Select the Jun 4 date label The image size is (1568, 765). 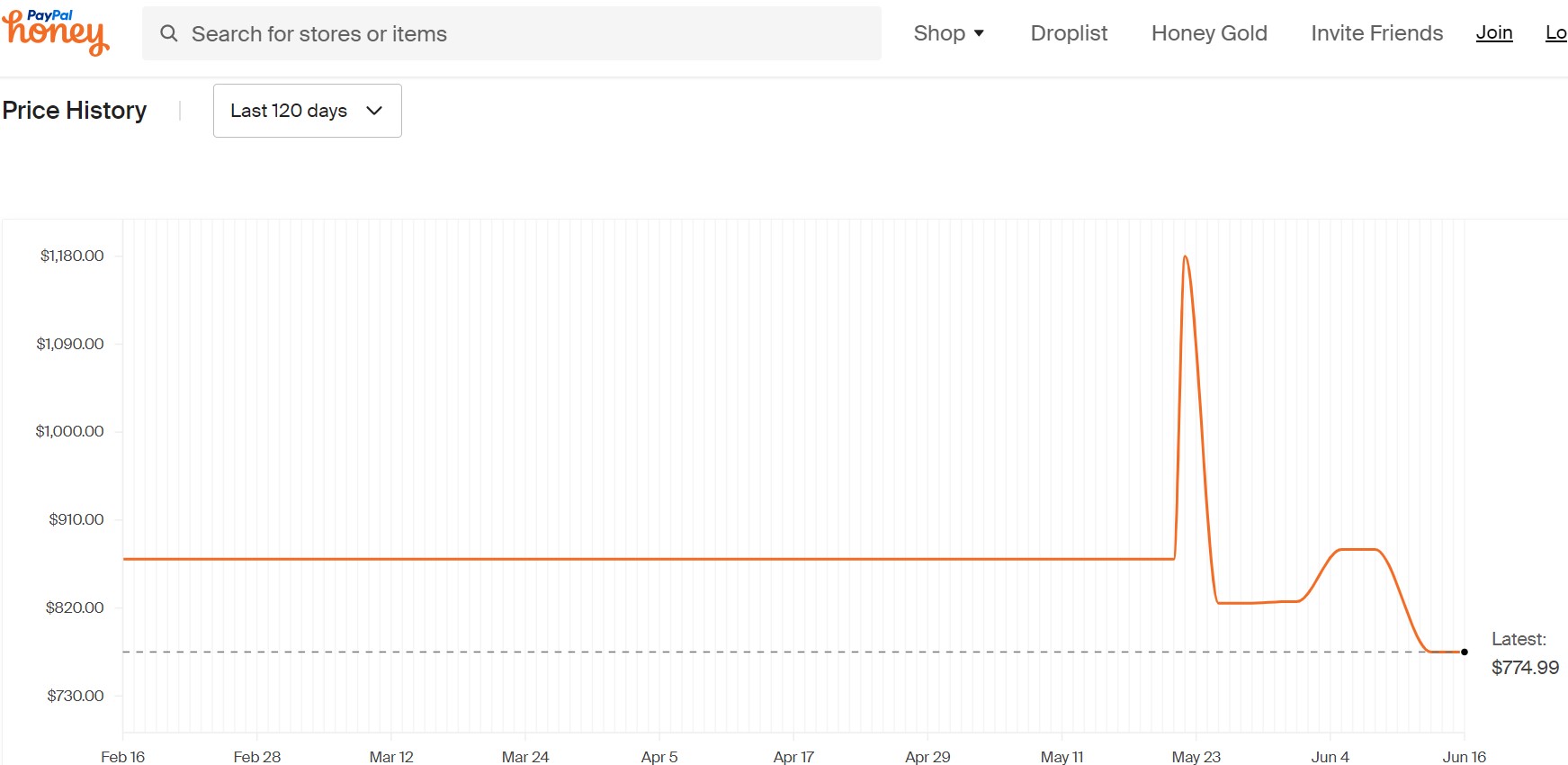pyautogui.click(x=1330, y=757)
